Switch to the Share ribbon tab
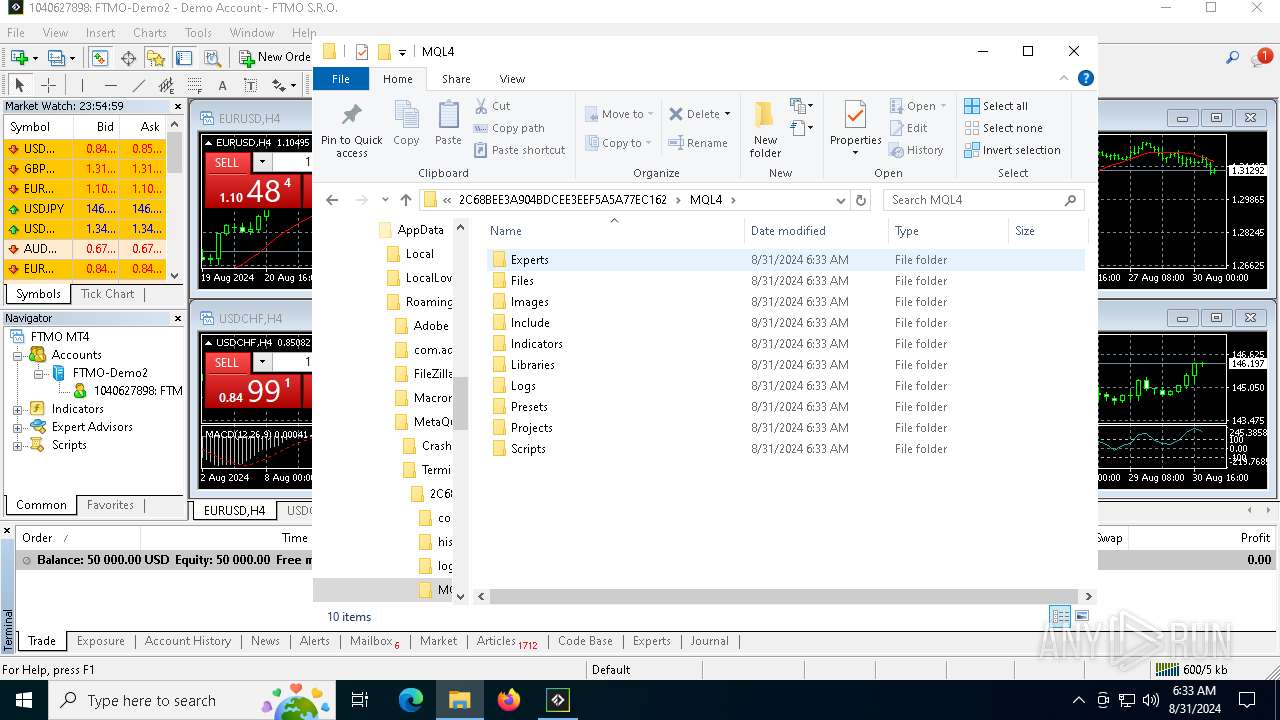 coord(456,79)
